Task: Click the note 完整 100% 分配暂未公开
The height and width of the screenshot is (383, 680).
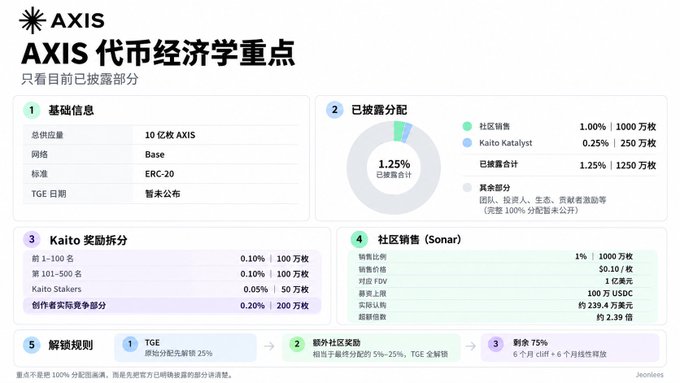Action: pos(531,210)
